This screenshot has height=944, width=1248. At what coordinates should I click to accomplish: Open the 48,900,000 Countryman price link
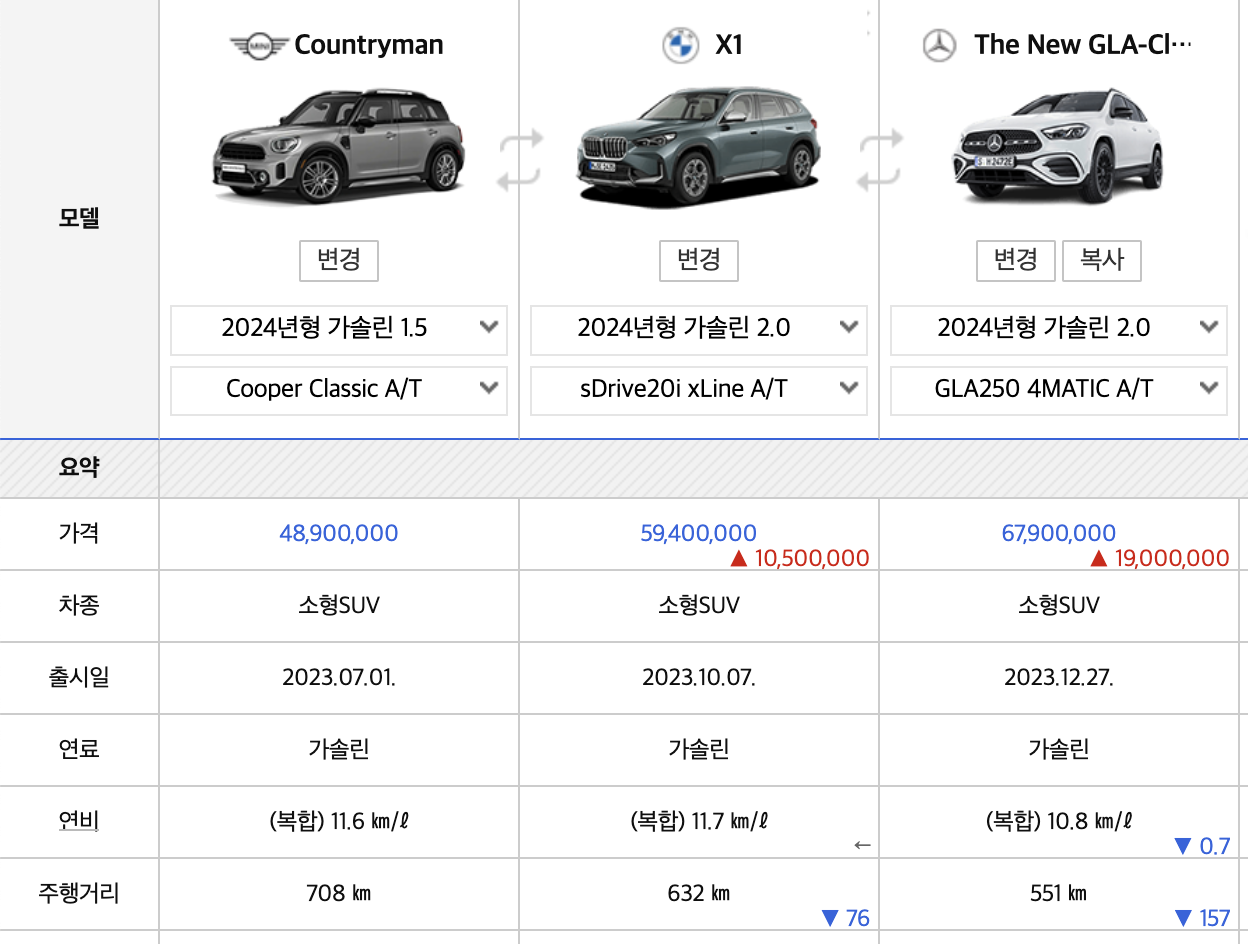[338, 533]
